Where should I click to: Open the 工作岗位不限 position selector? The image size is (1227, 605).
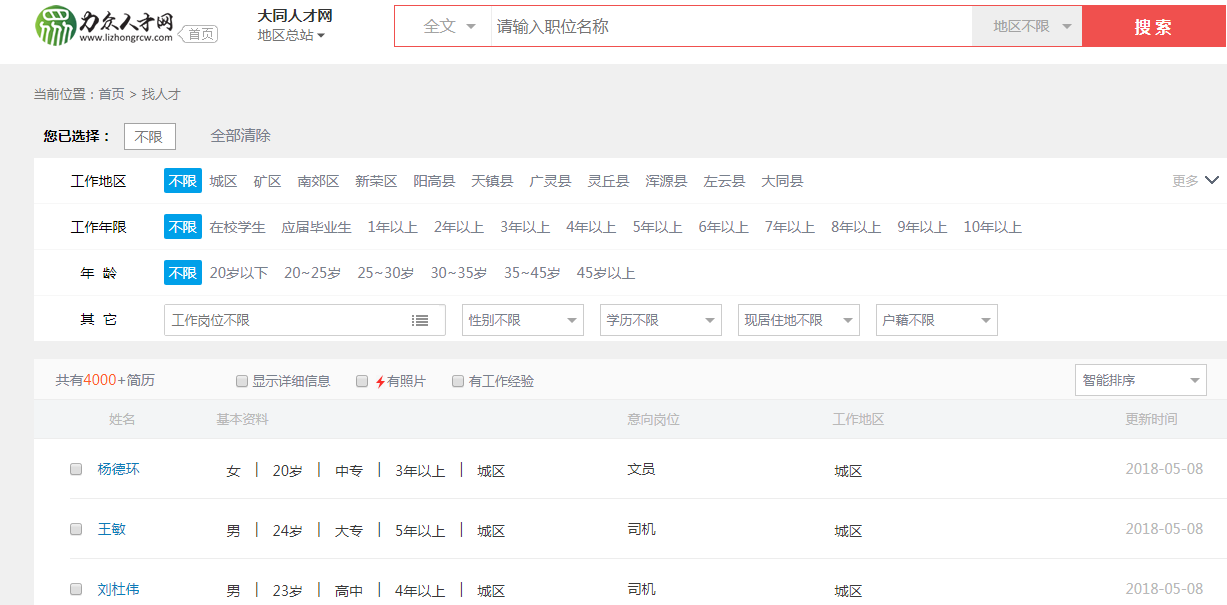click(305, 320)
